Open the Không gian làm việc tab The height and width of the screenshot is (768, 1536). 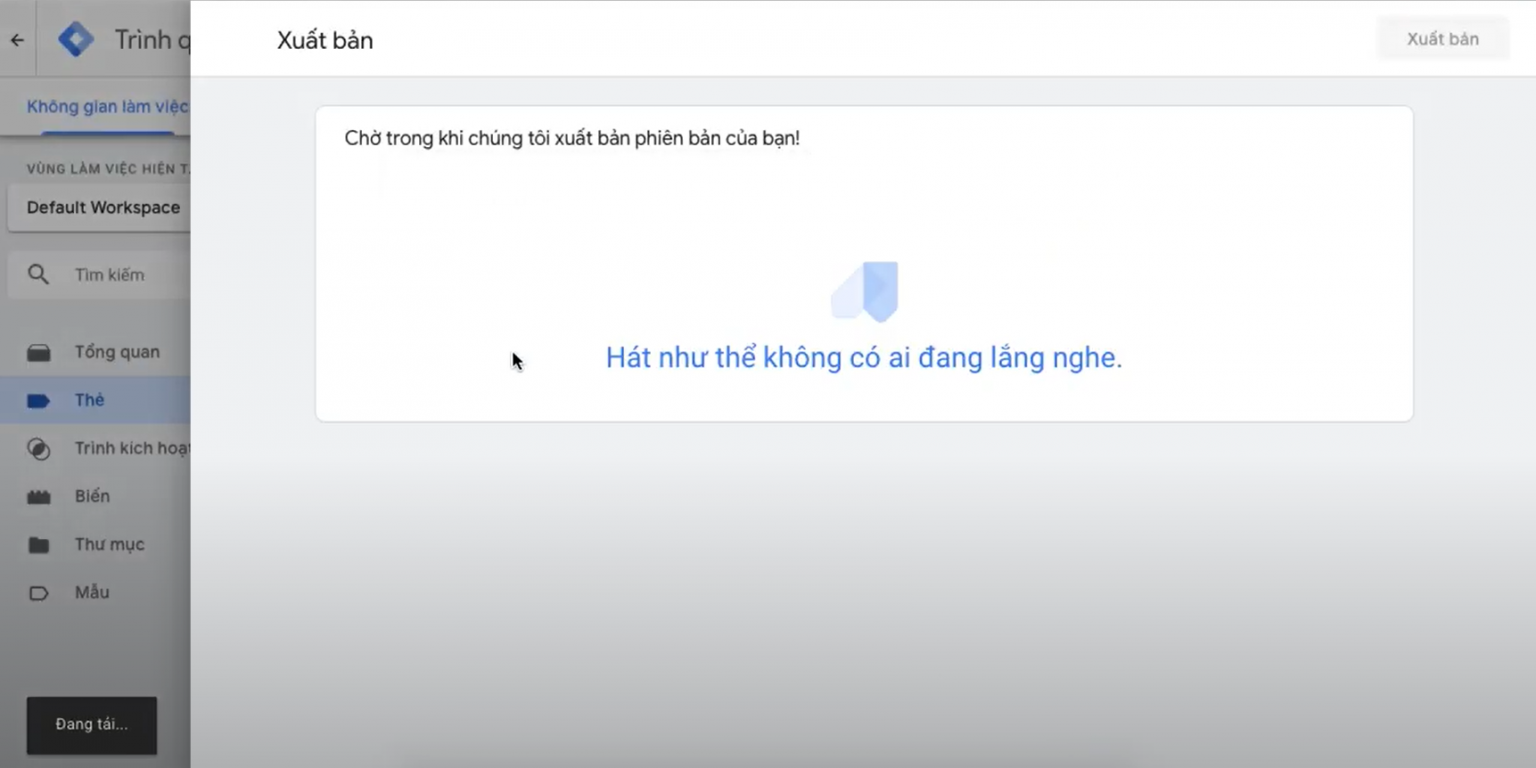click(x=108, y=107)
